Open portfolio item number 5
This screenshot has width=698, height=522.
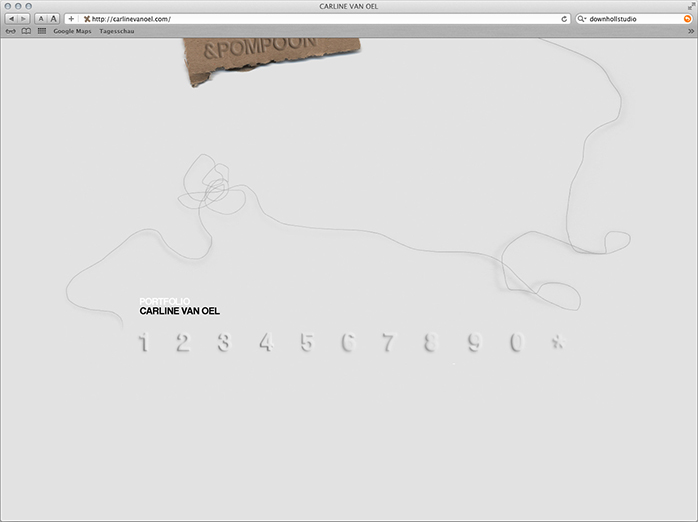pyautogui.click(x=306, y=343)
